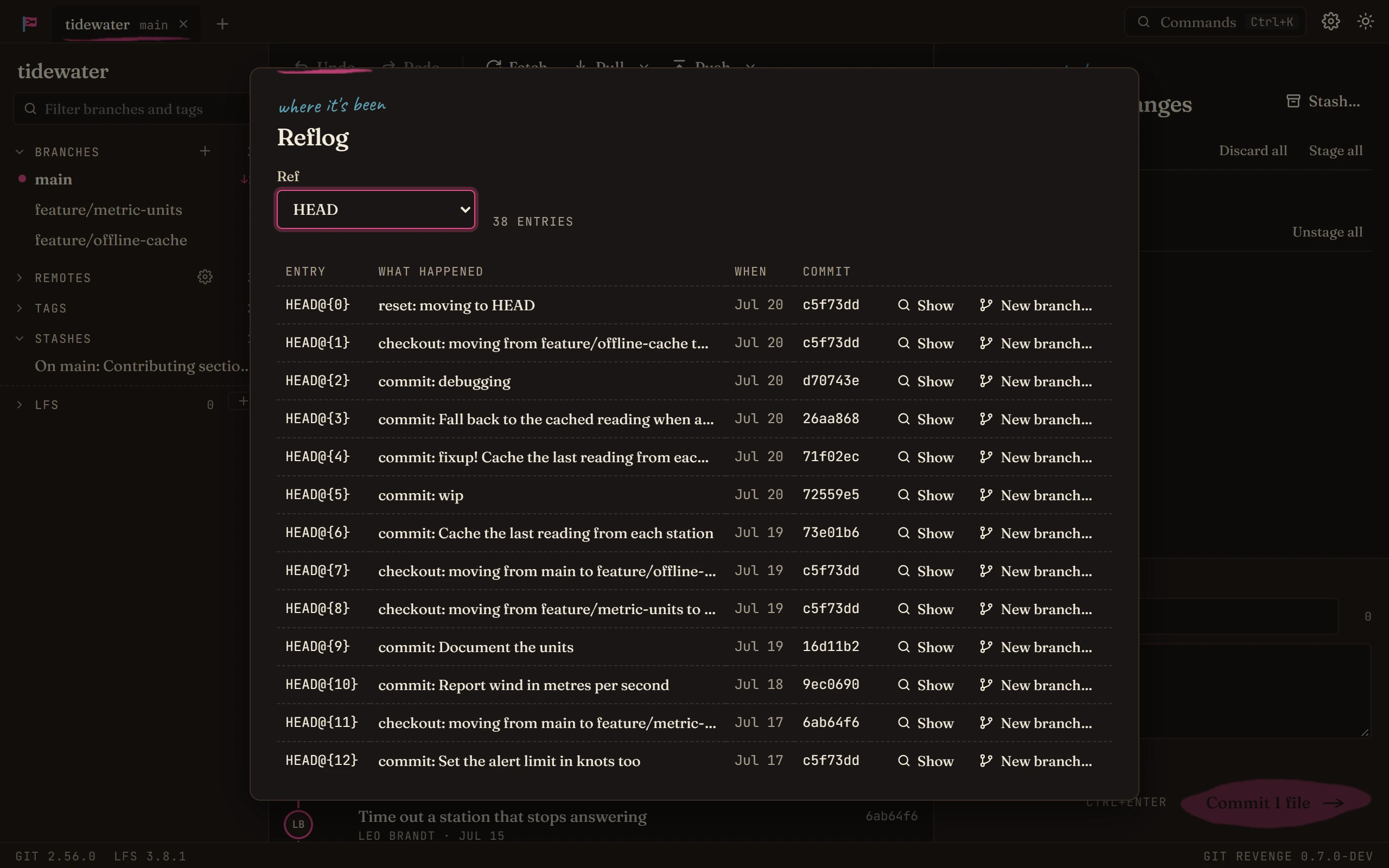
Task: Open the Stash... button
Action: pyautogui.click(x=1323, y=101)
